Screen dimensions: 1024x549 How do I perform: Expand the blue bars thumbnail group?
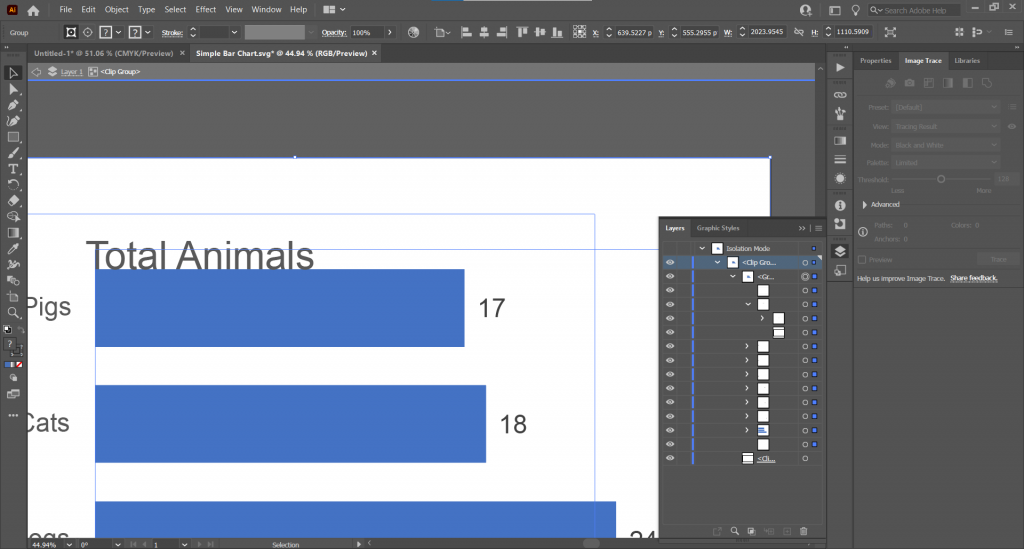[x=747, y=430]
